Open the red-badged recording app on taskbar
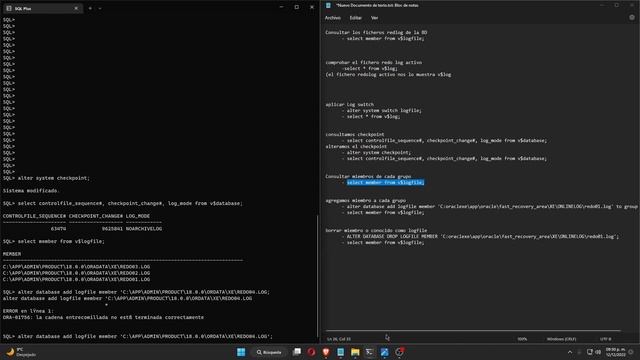 [x=399, y=352]
